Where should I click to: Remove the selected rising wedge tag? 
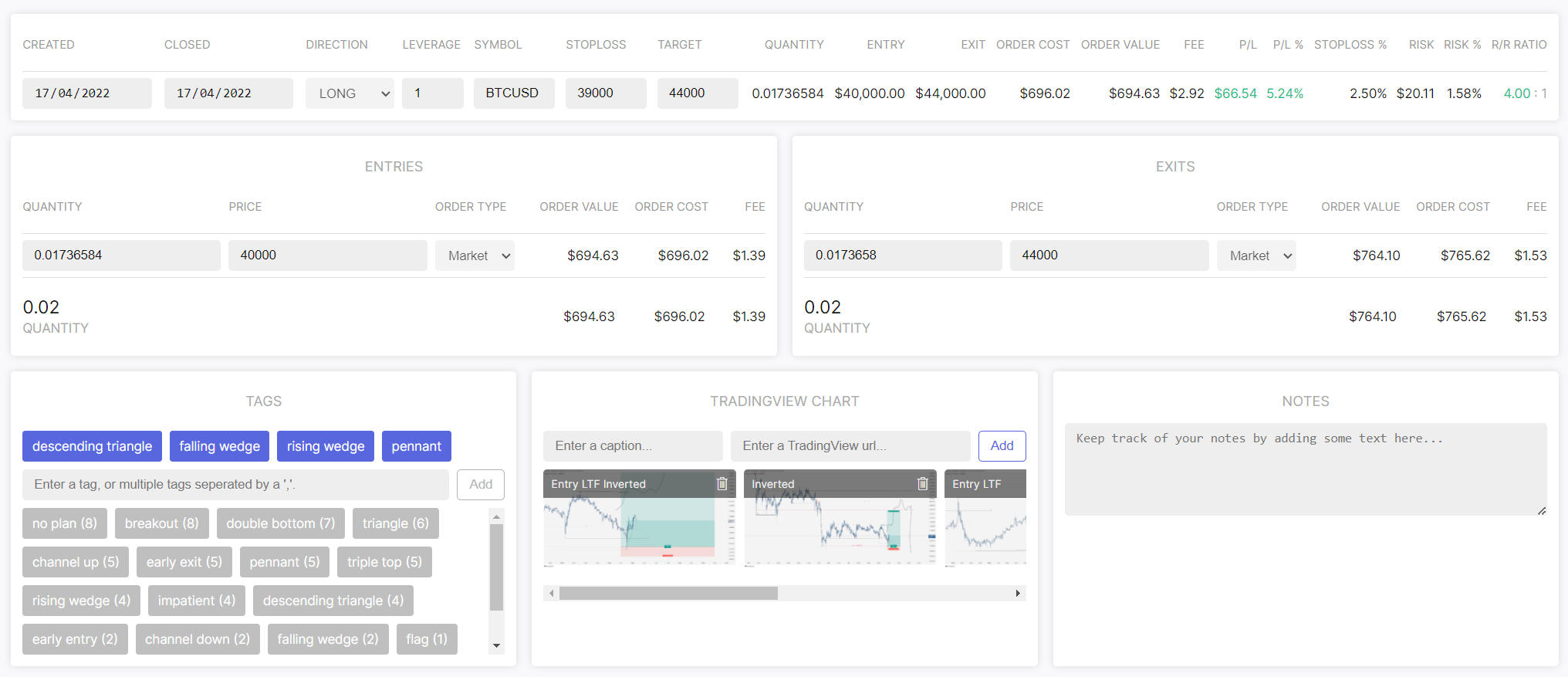326,446
